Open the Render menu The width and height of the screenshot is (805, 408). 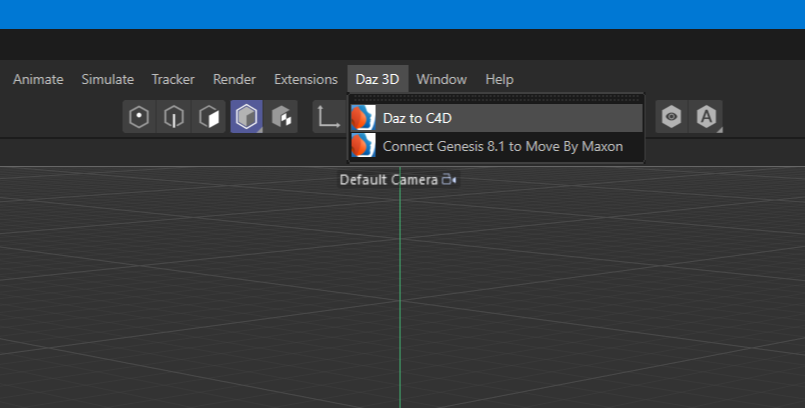(x=234, y=79)
